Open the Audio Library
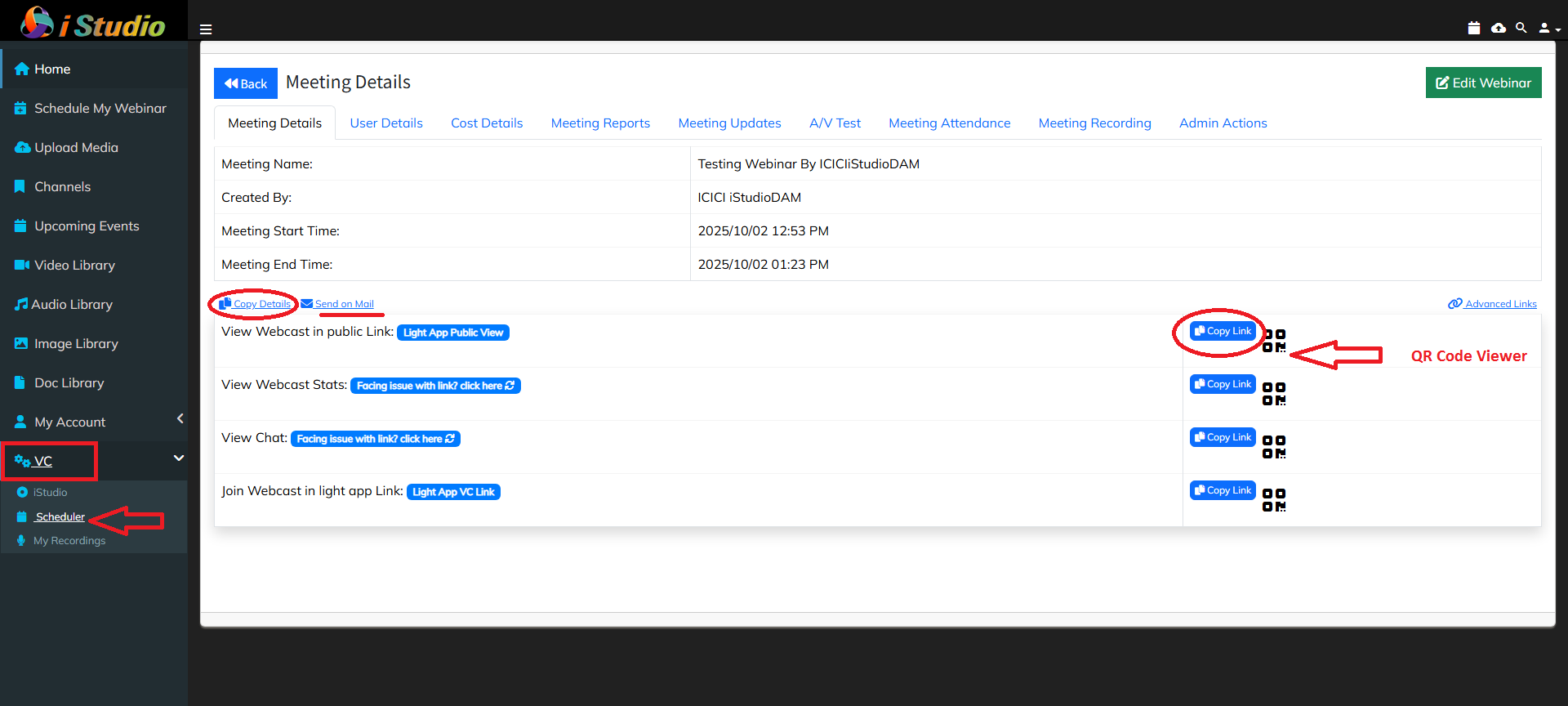The height and width of the screenshot is (706, 1568). coord(94,304)
